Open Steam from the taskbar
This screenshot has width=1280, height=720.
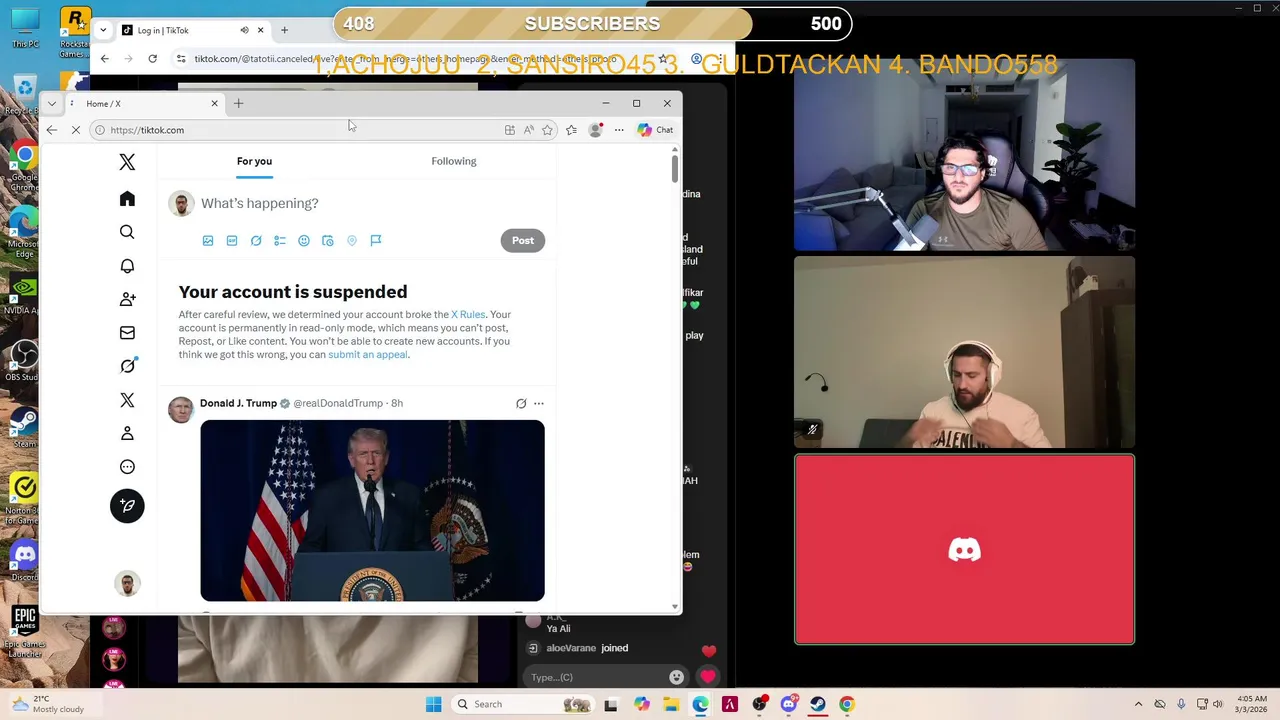pos(818,704)
